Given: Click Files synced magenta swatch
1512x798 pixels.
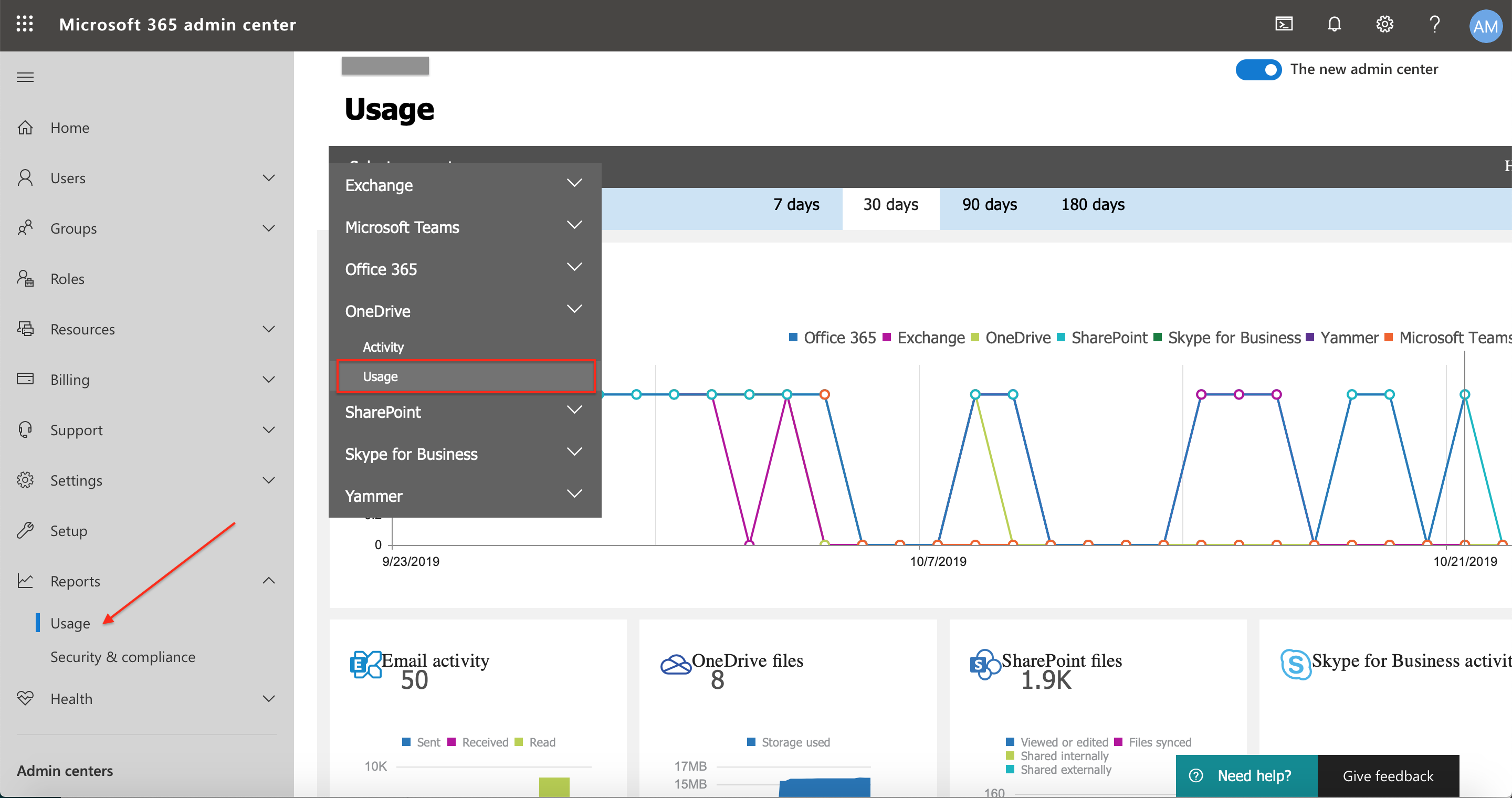Looking at the screenshot, I should pos(1119,742).
